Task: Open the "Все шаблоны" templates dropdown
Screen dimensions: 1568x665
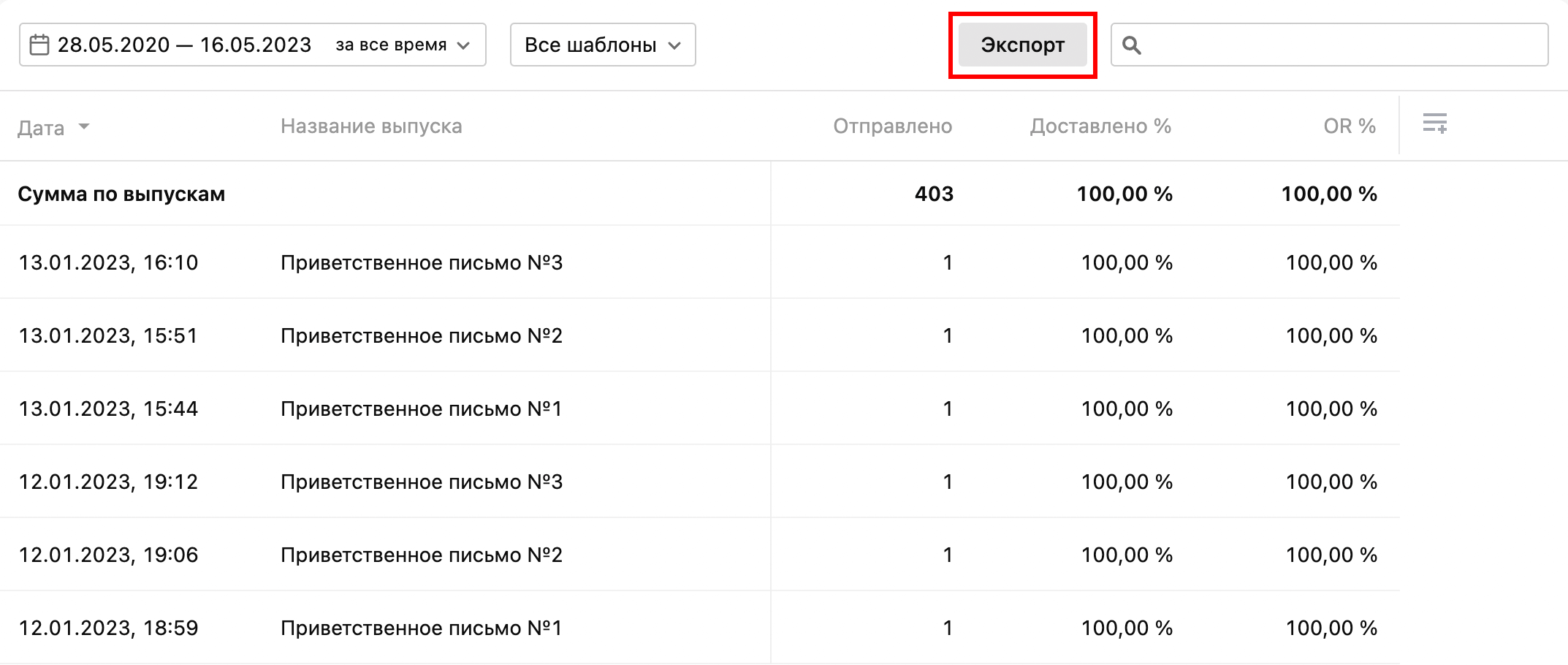Action: pyautogui.click(x=601, y=44)
